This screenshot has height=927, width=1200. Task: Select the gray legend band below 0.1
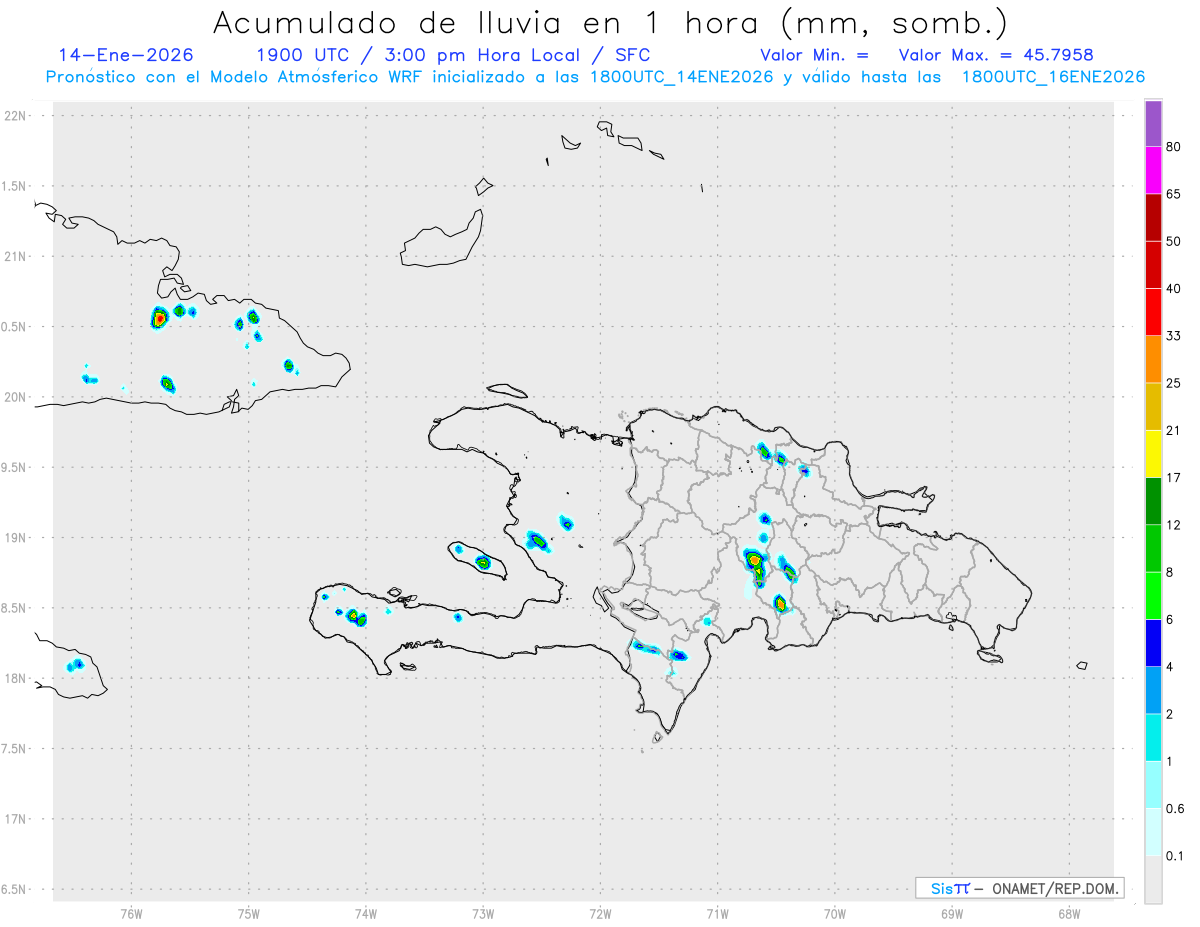[x=1153, y=881]
